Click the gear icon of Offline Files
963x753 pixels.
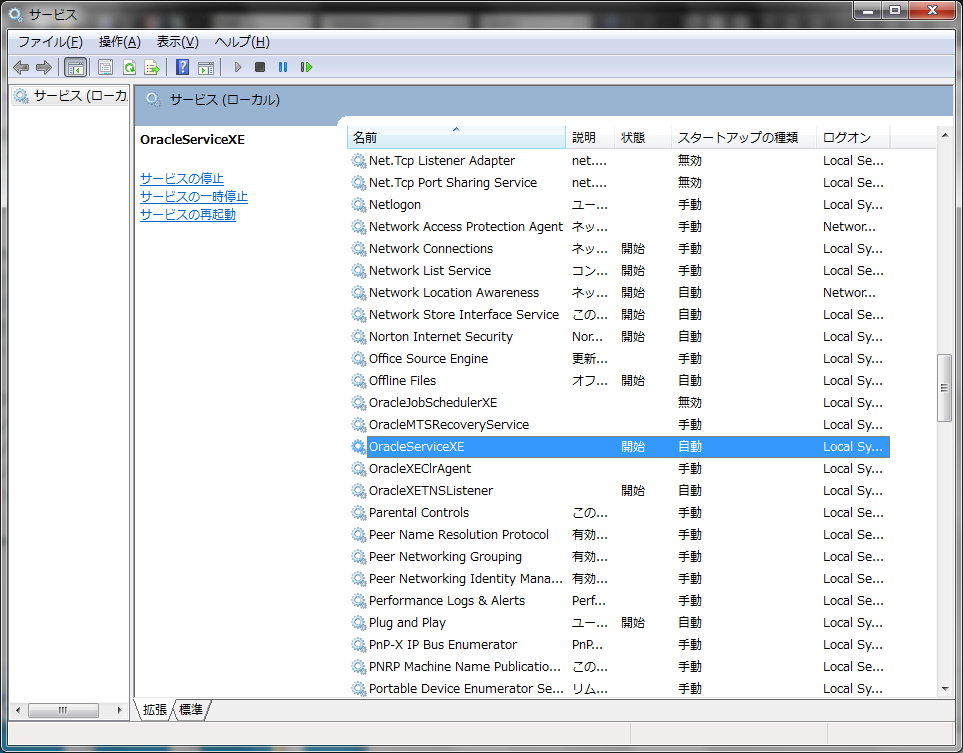coord(359,380)
